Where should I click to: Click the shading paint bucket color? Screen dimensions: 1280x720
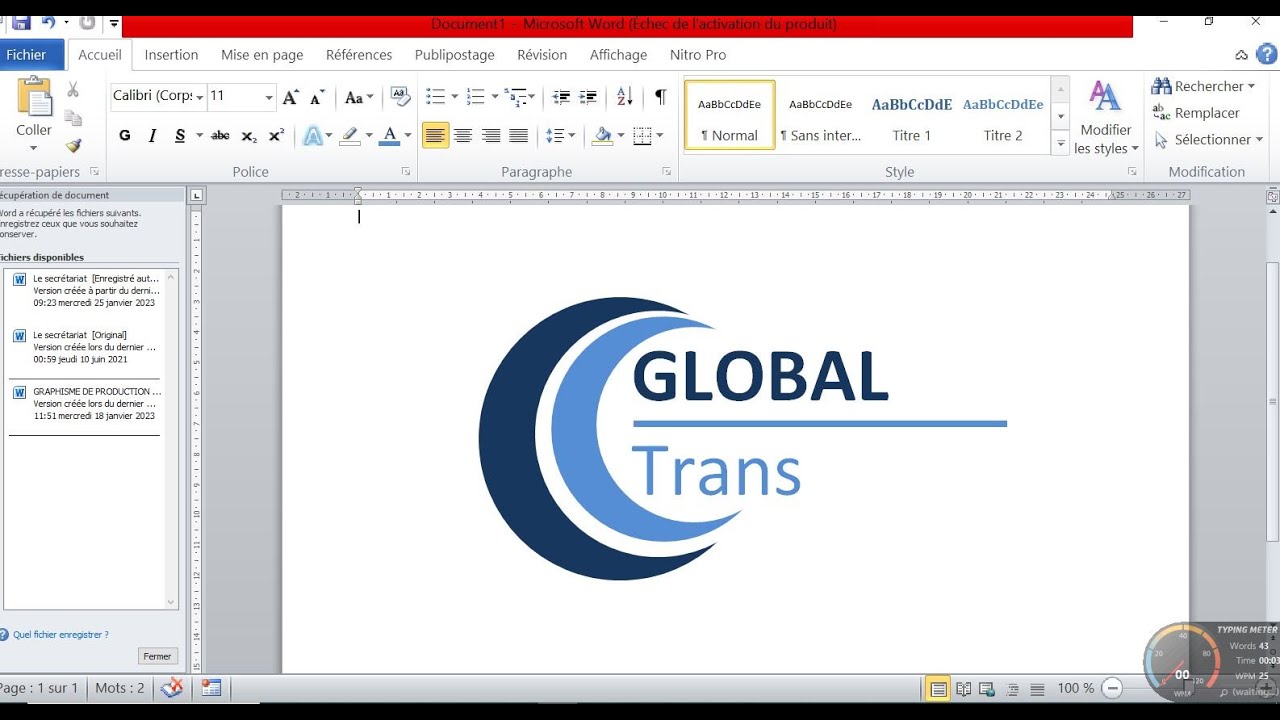coord(602,135)
